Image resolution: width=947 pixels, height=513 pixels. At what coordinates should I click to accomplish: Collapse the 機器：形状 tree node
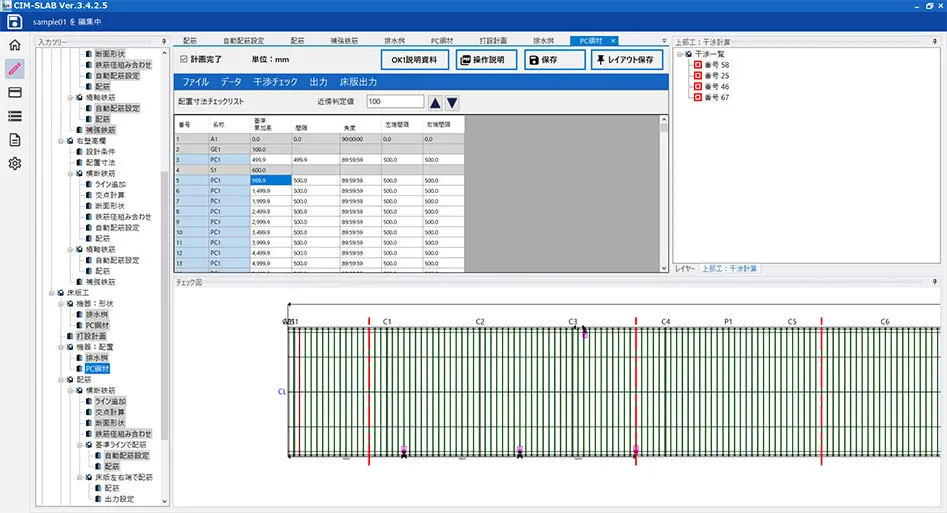tap(60, 304)
